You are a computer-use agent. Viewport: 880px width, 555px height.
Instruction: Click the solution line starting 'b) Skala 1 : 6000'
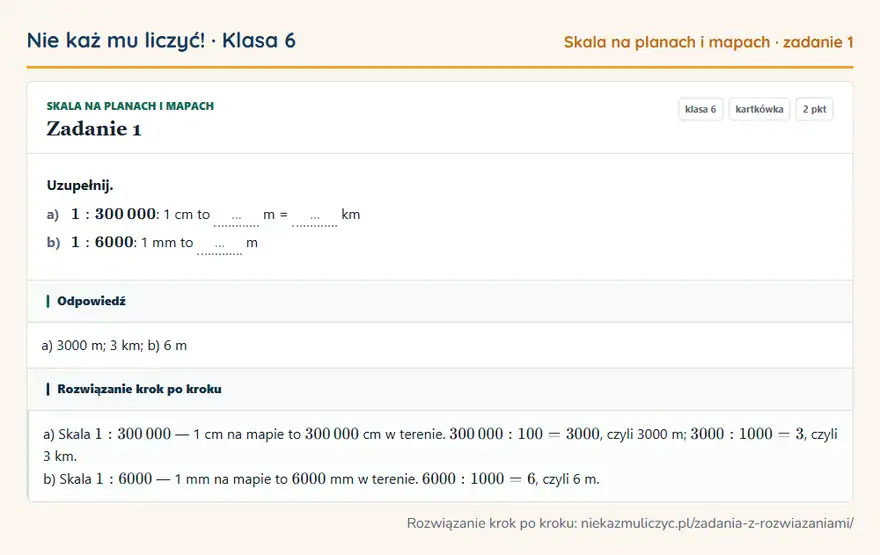[321, 479]
